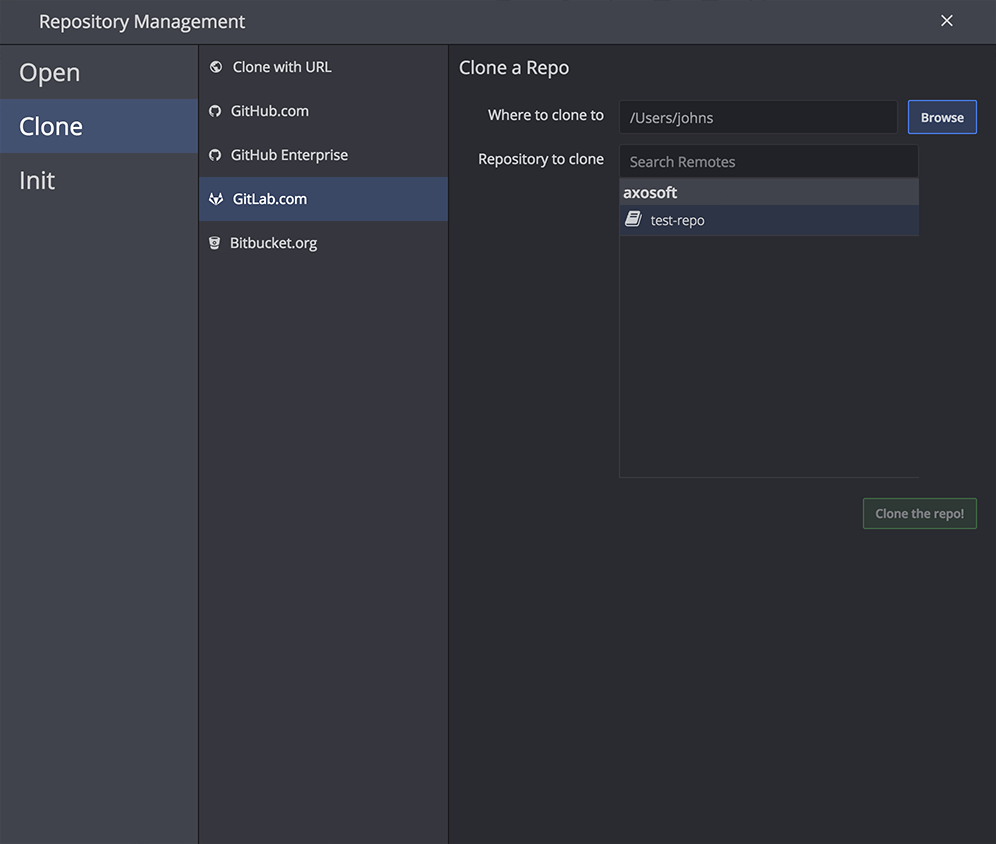This screenshot has height=844, width=996.
Task: Select the test-repo repository name
Action: [678, 220]
